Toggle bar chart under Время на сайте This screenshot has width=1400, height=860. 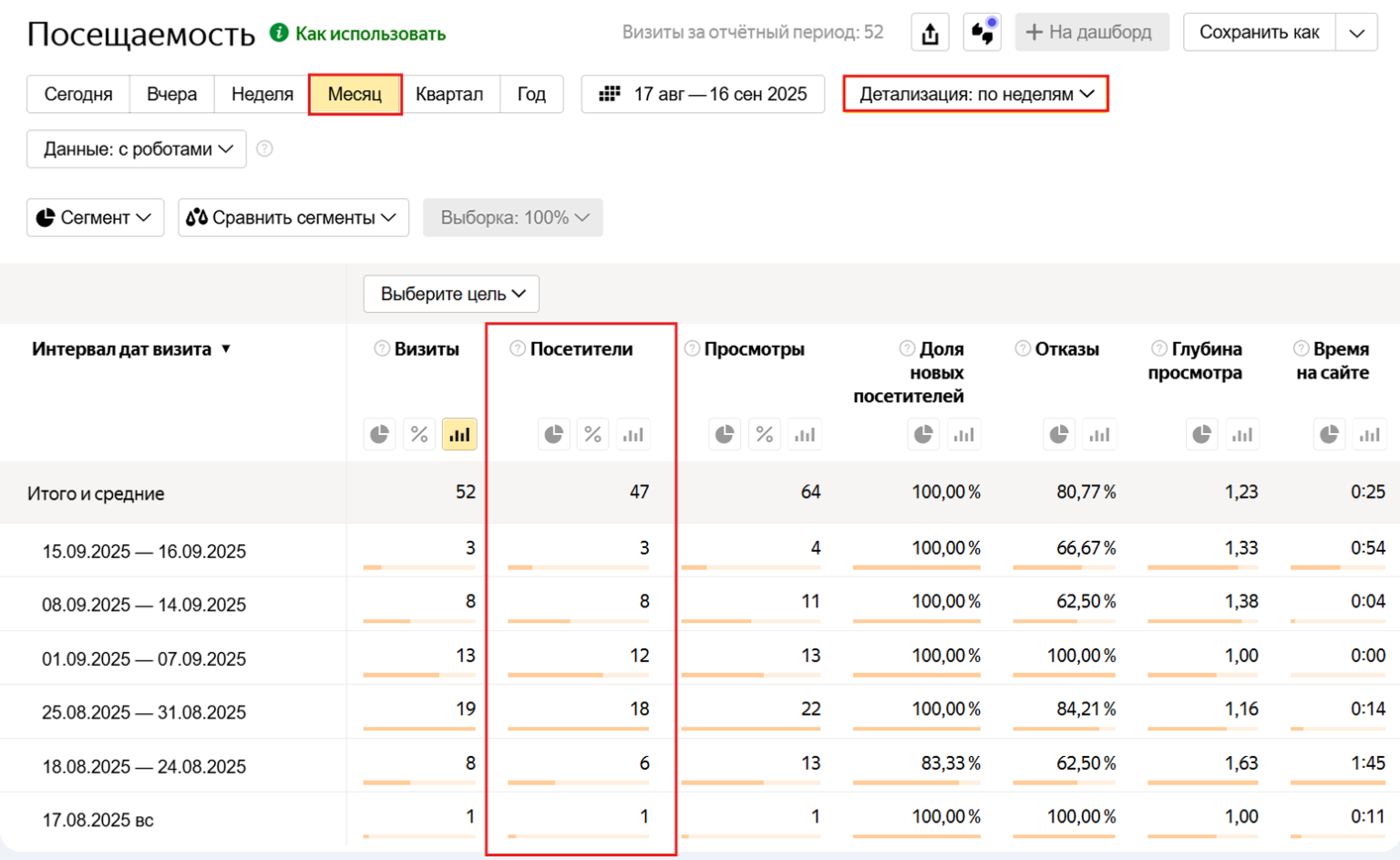click(x=1369, y=434)
